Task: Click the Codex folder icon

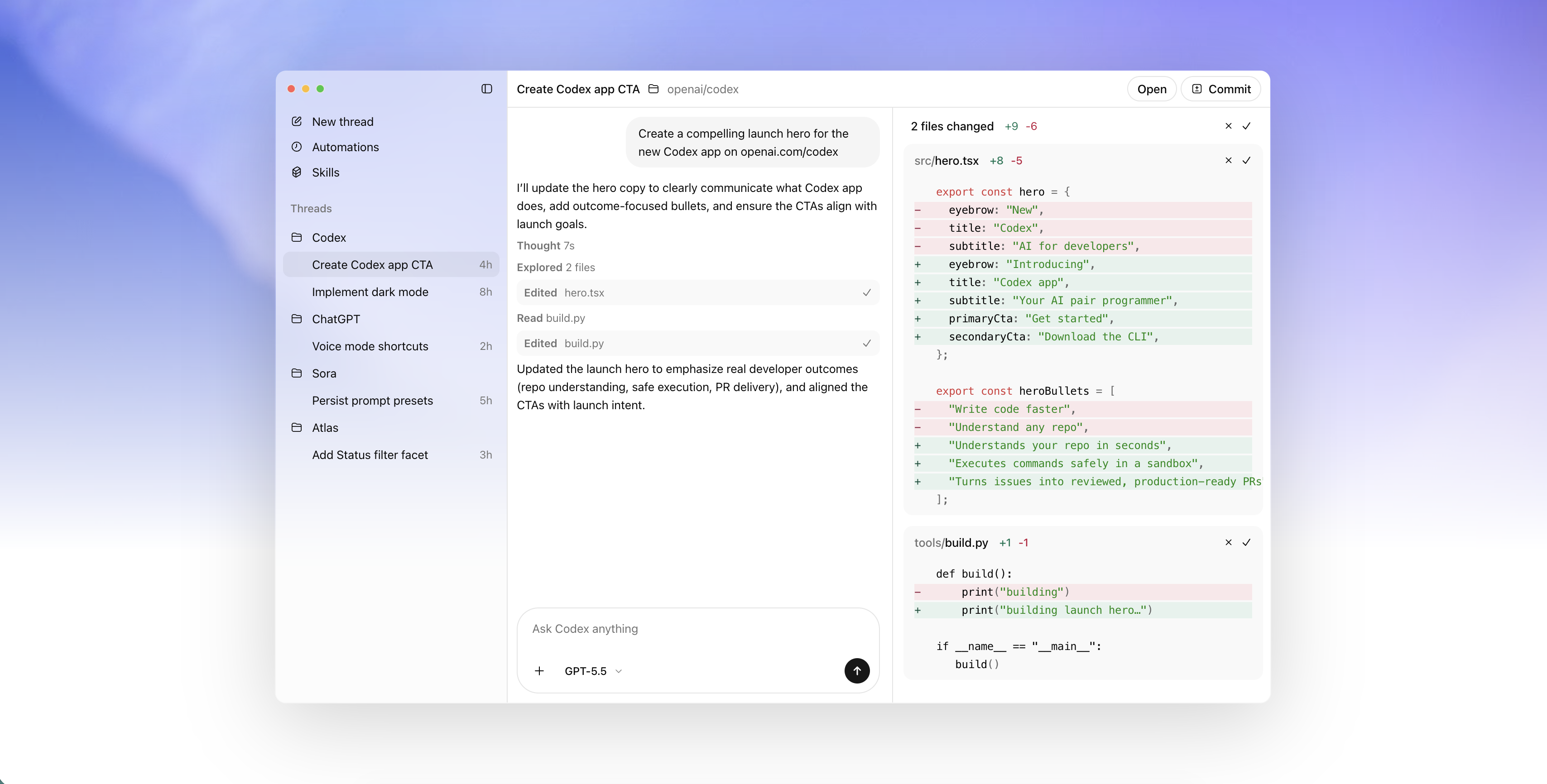Action: [297, 237]
